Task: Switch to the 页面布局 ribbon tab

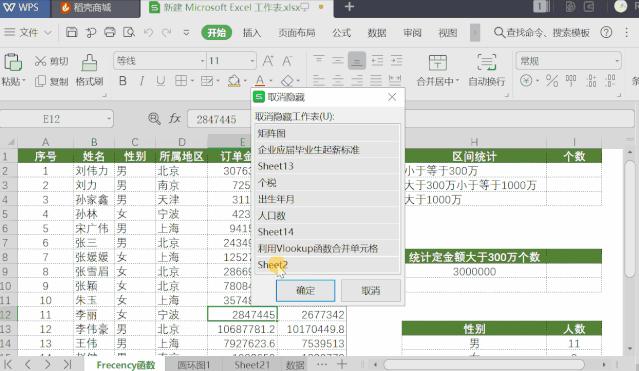Action: click(297, 33)
